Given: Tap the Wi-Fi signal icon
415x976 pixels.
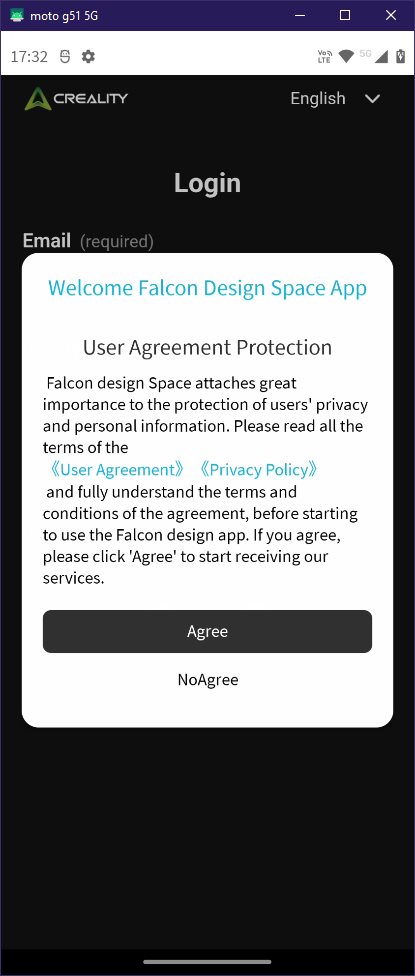Looking at the screenshot, I should pos(347,57).
